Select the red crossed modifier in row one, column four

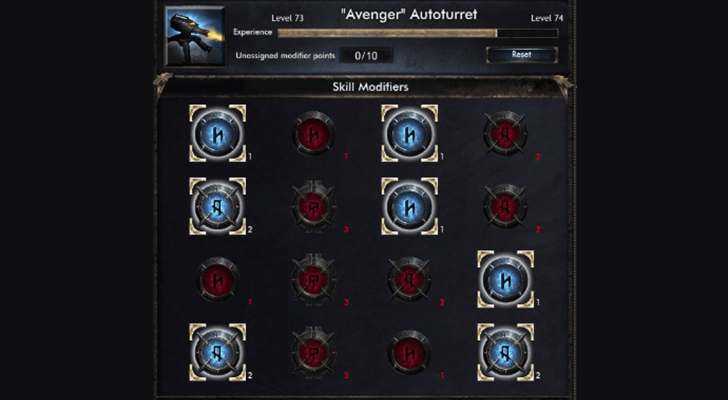tap(505, 134)
